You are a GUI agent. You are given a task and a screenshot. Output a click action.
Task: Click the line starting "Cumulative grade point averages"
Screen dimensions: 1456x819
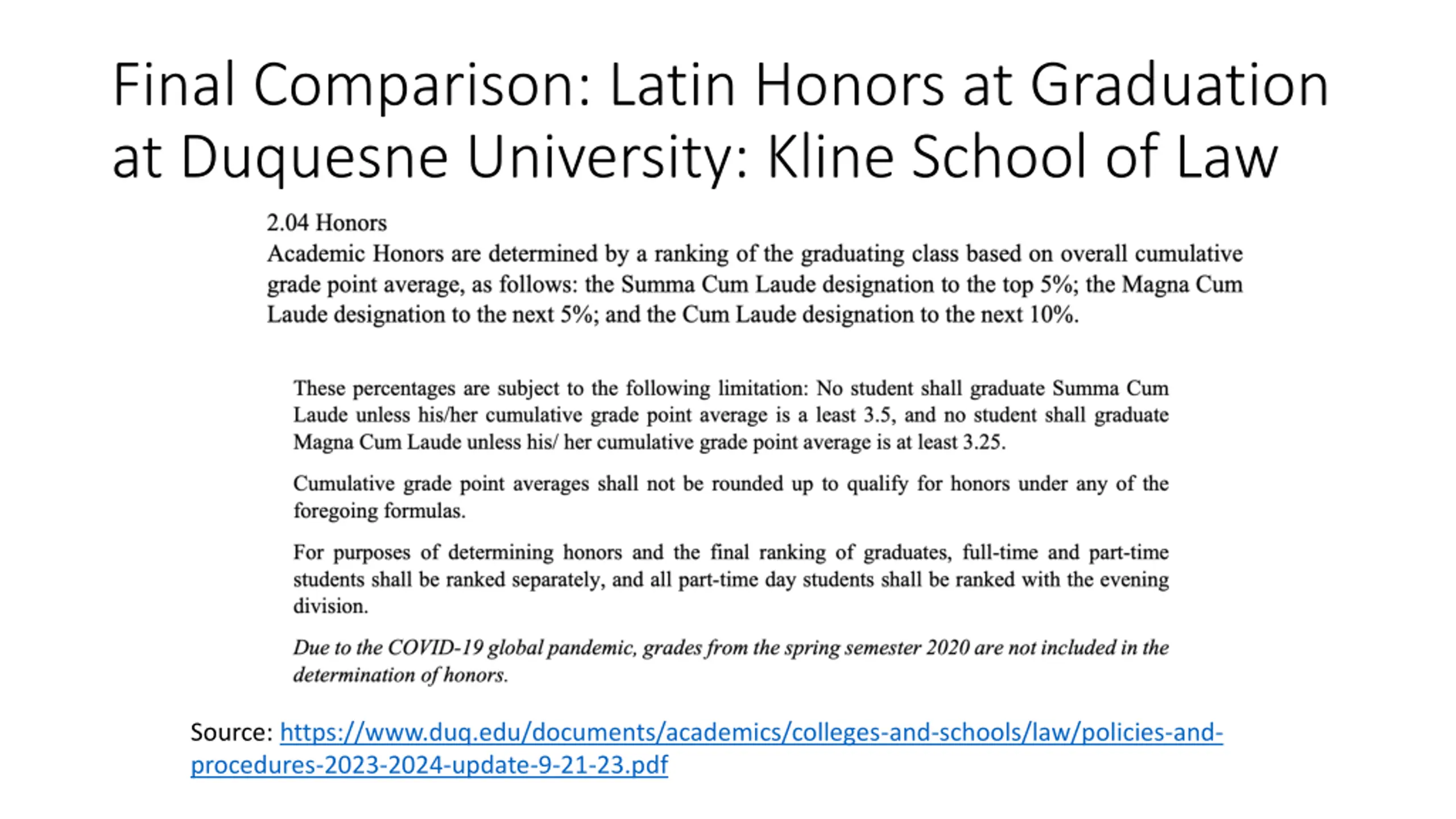(730, 484)
